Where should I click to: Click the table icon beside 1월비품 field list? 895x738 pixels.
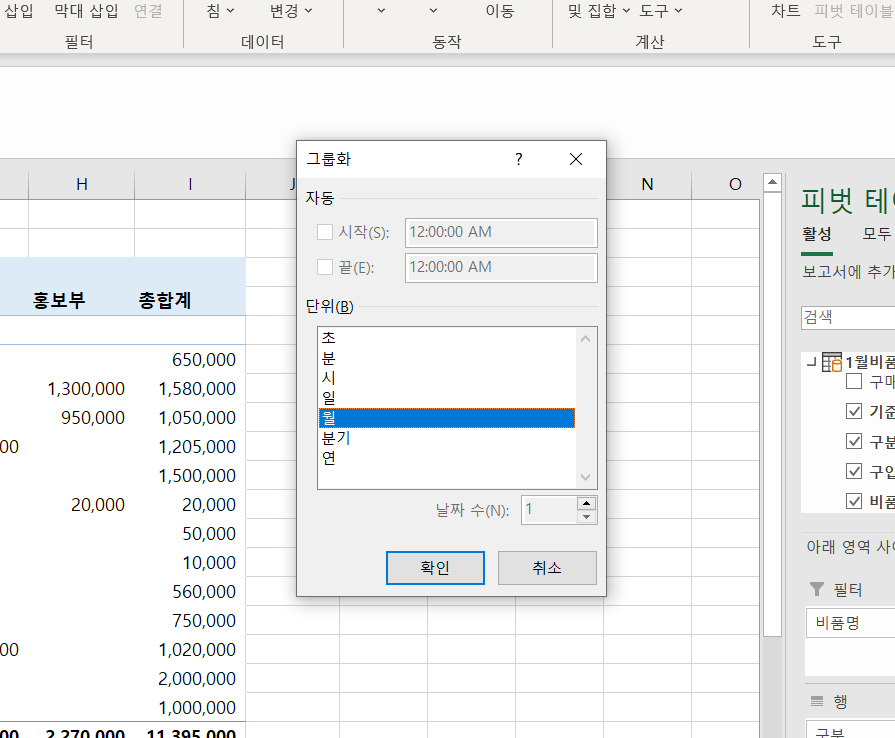(x=832, y=362)
